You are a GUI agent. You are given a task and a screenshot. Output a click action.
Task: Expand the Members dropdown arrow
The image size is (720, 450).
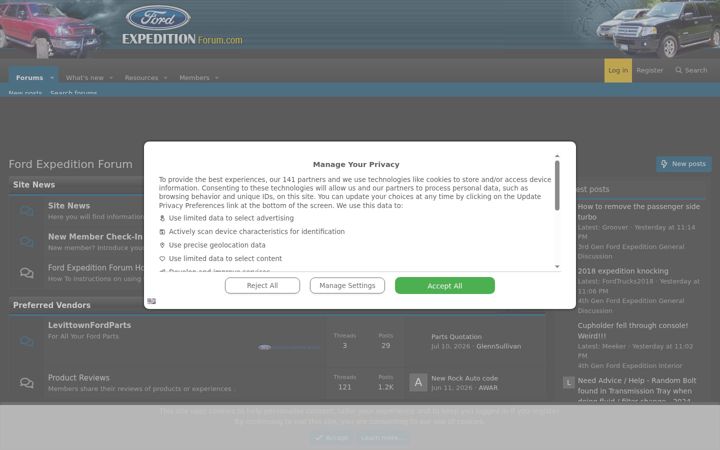pos(217,78)
